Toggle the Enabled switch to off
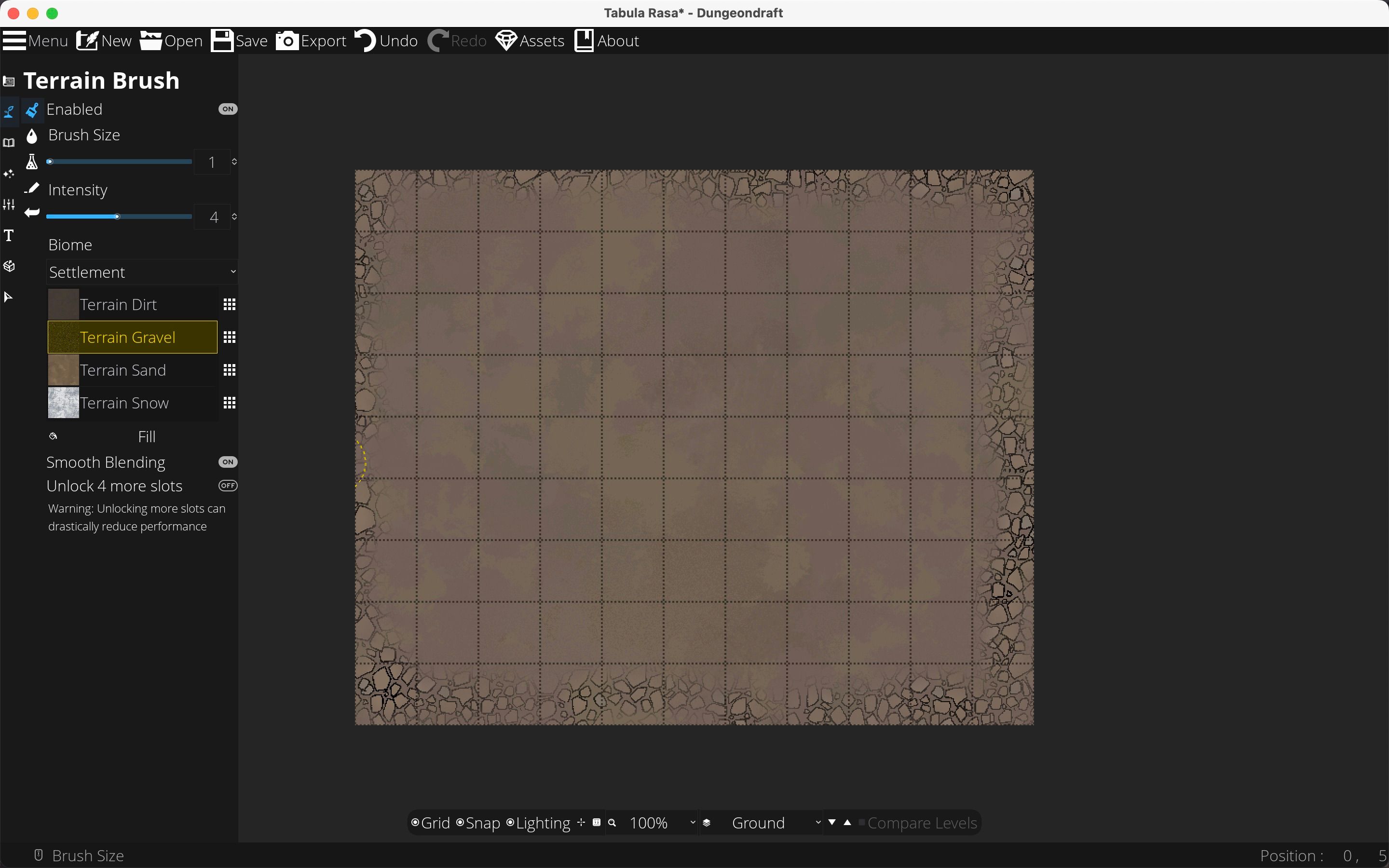Viewport: 1389px width, 868px height. (227, 108)
